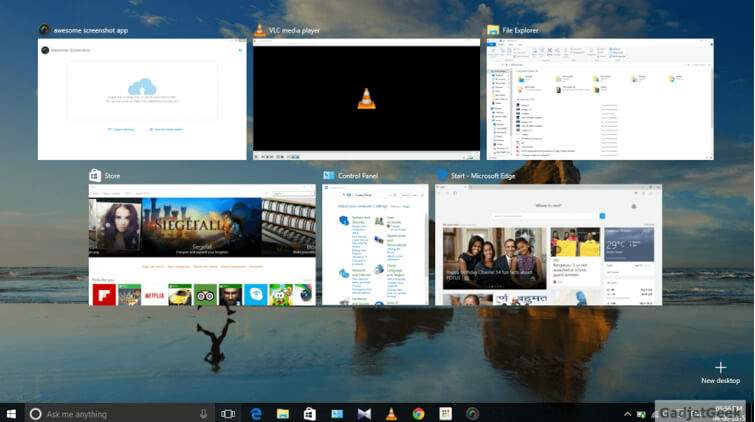Activate the Cortana microphone icon

point(203,414)
